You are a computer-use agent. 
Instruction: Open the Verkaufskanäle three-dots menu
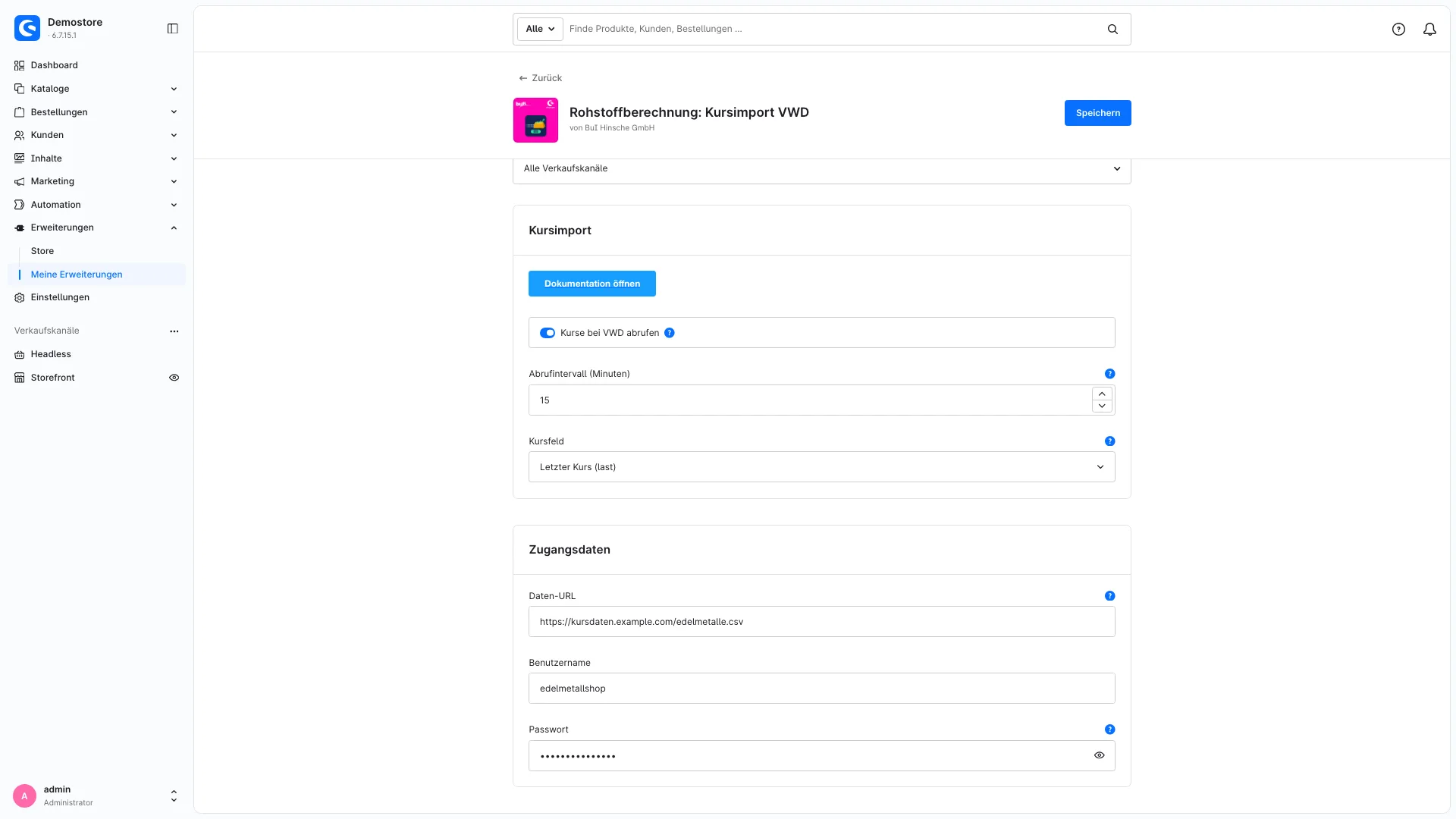coord(174,331)
